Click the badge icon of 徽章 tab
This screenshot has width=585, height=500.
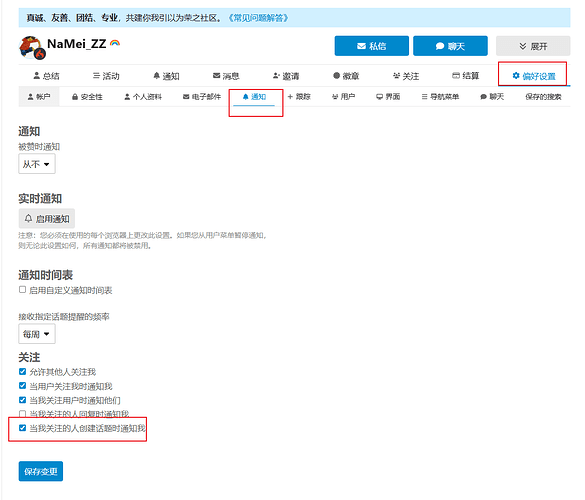click(336, 76)
